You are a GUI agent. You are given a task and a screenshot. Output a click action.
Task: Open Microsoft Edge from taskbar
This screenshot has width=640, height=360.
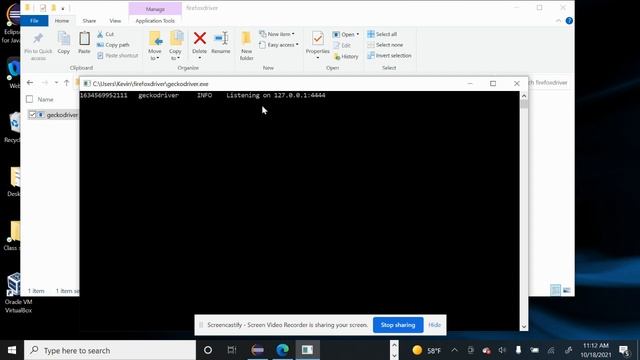[282, 350]
